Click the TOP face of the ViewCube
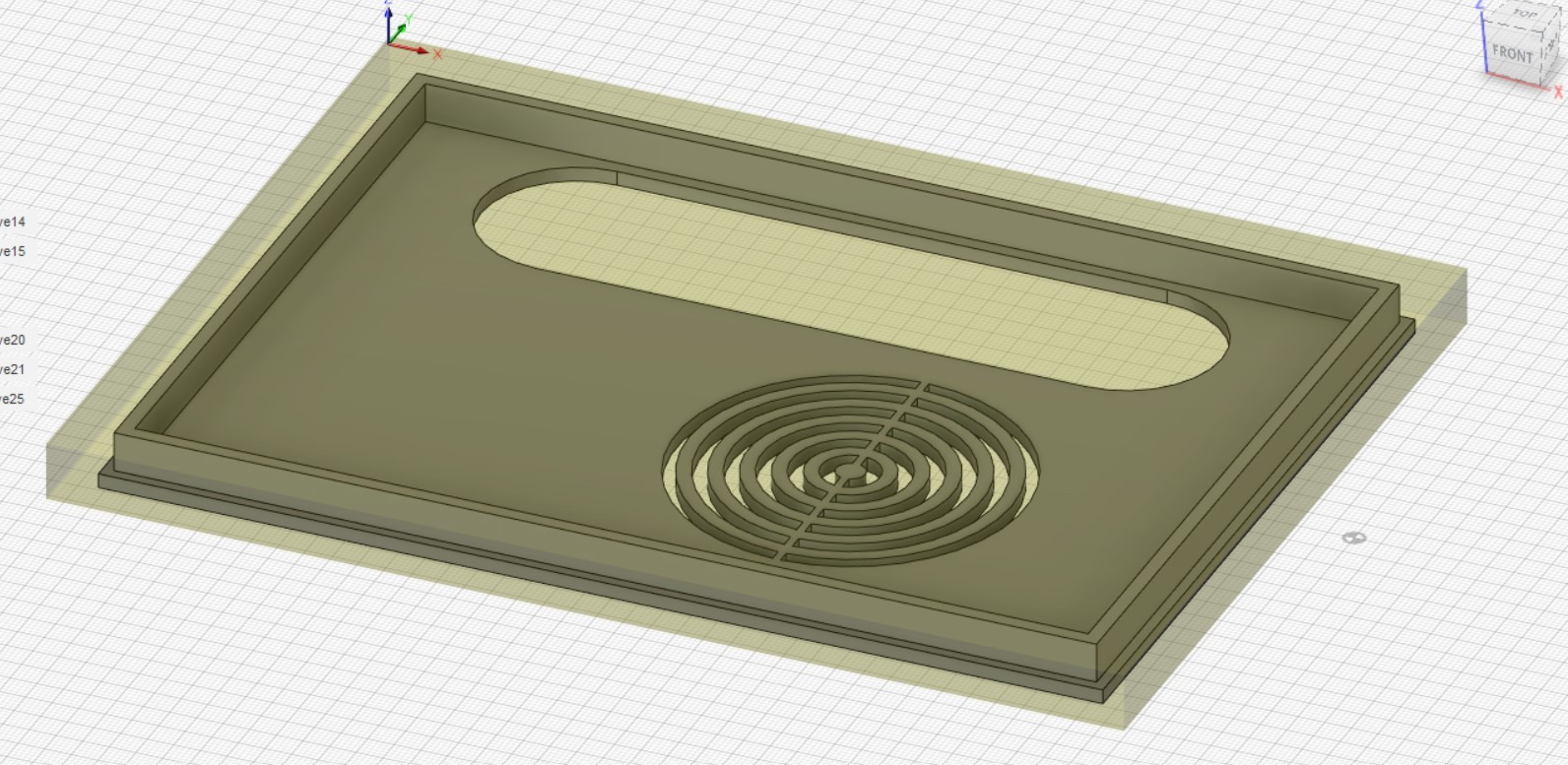The width and height of the screenshot is (1568, 765). (1523, 15)
